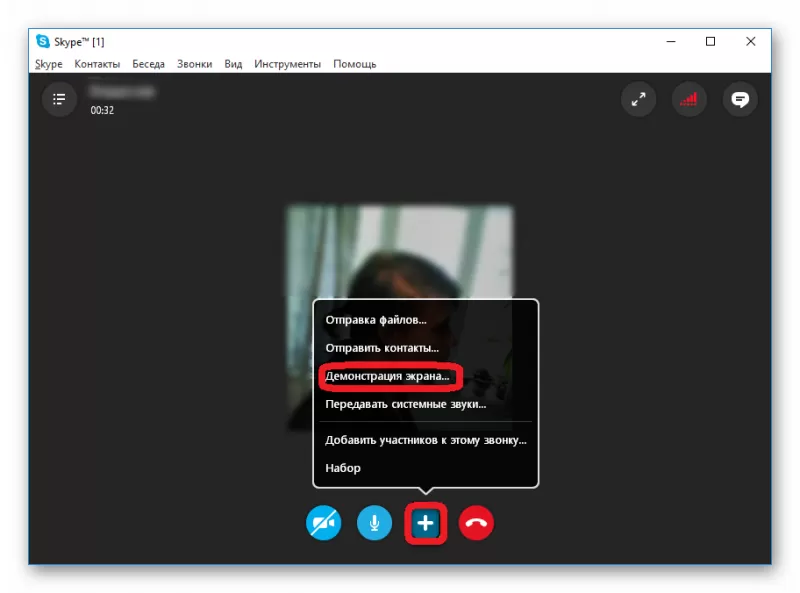Click the plus button for more options
Viewport: 800px width, 593px height.
(426, 523)
